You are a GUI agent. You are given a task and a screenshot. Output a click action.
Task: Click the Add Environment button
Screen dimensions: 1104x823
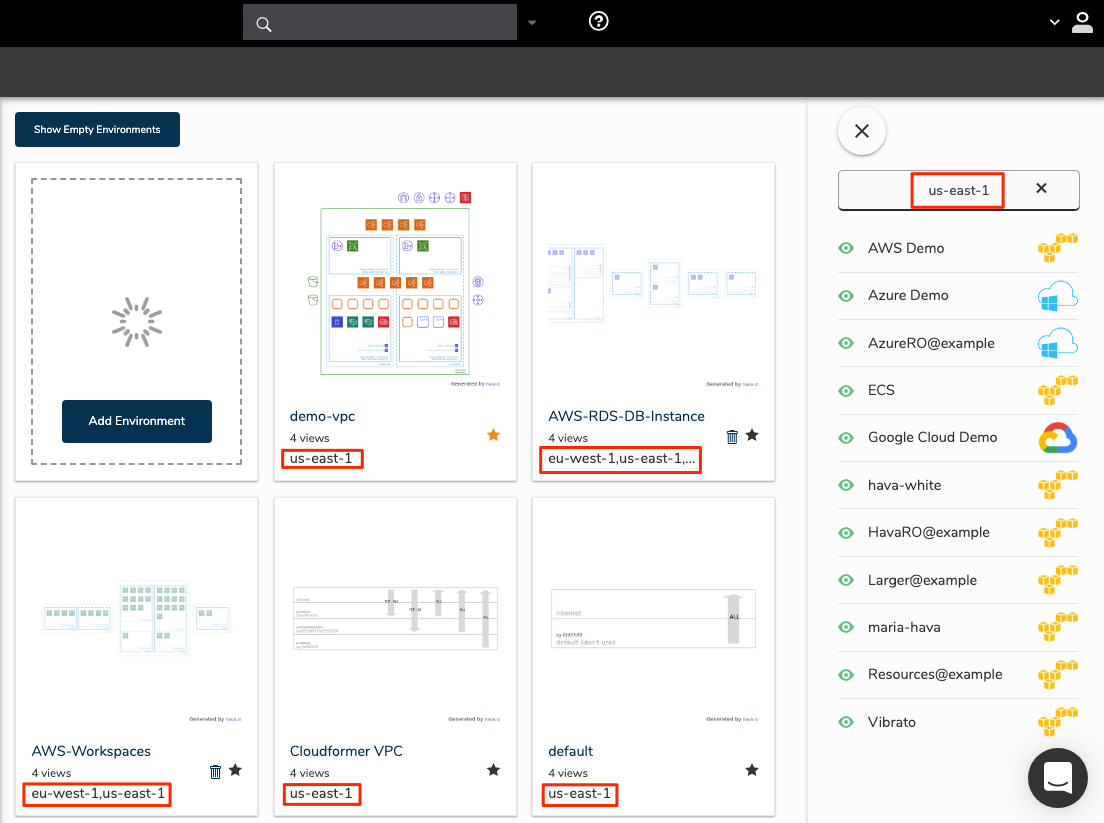tap(136, 421)
